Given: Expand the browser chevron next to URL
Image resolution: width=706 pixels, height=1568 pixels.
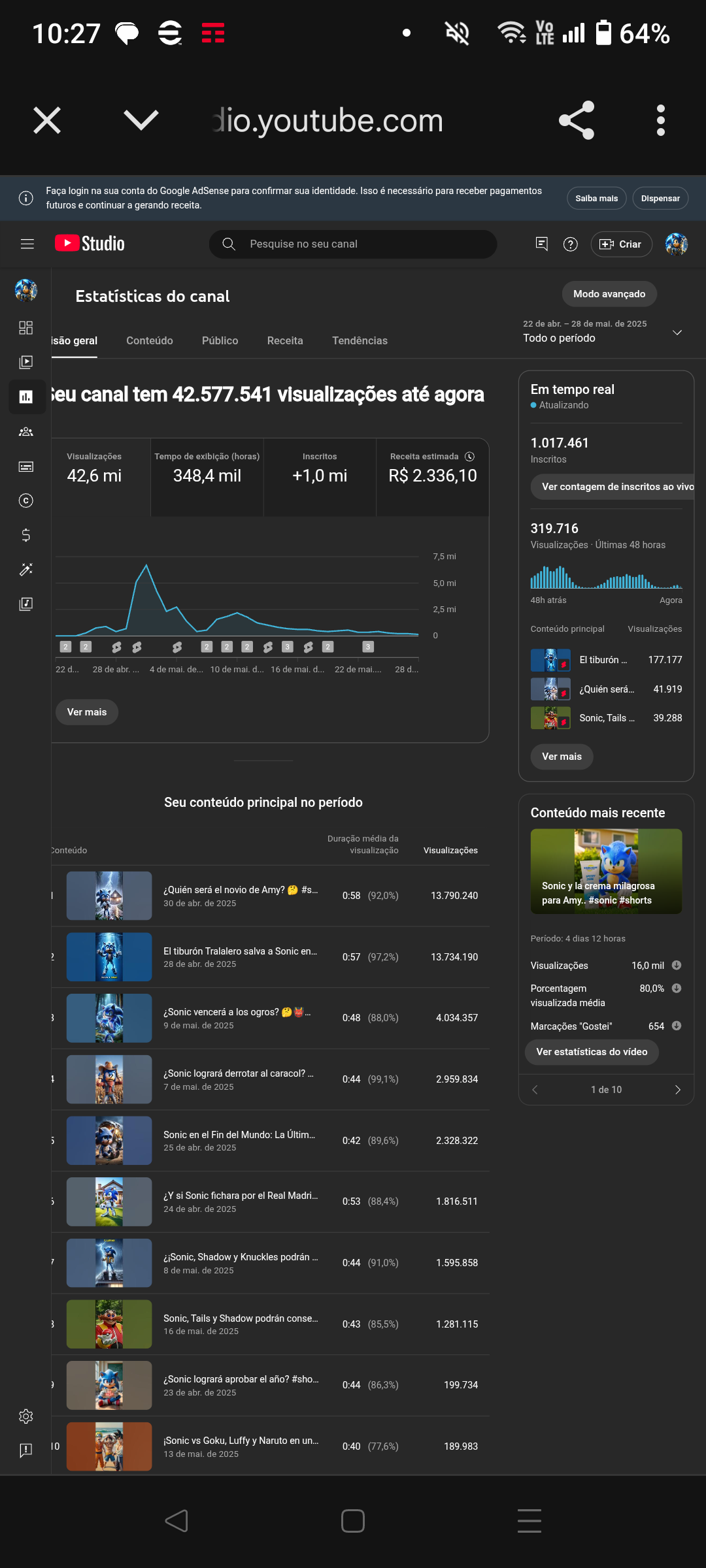Looking at the screenshot, I should point(141,120).
